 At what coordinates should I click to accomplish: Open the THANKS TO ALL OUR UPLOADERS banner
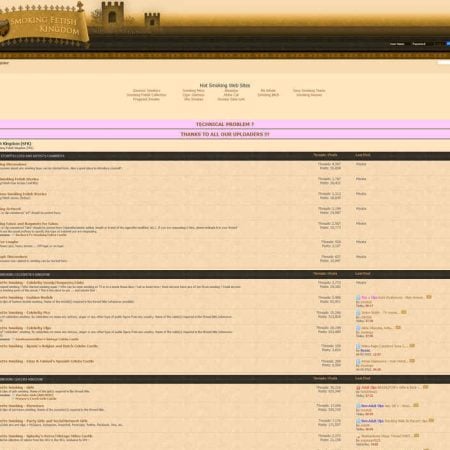[x=225, y=134]
